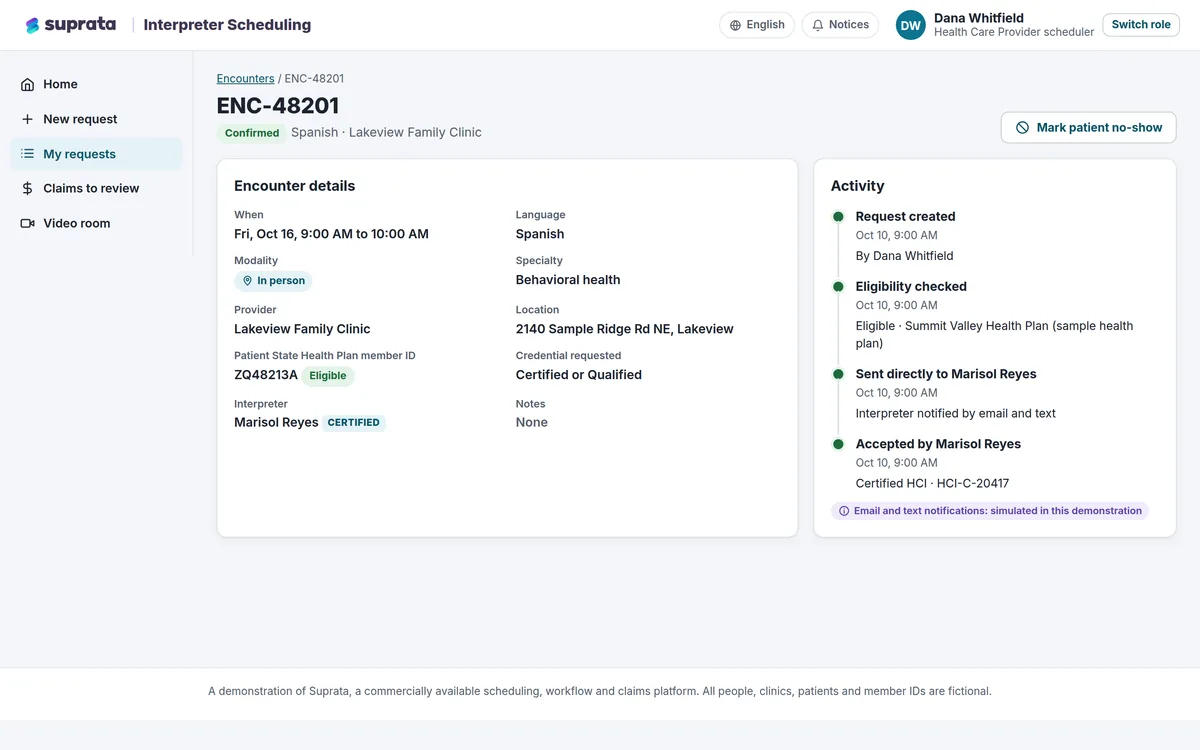Open Claims to review section
Screen dimensions: 1200x750
click(96, 188)
